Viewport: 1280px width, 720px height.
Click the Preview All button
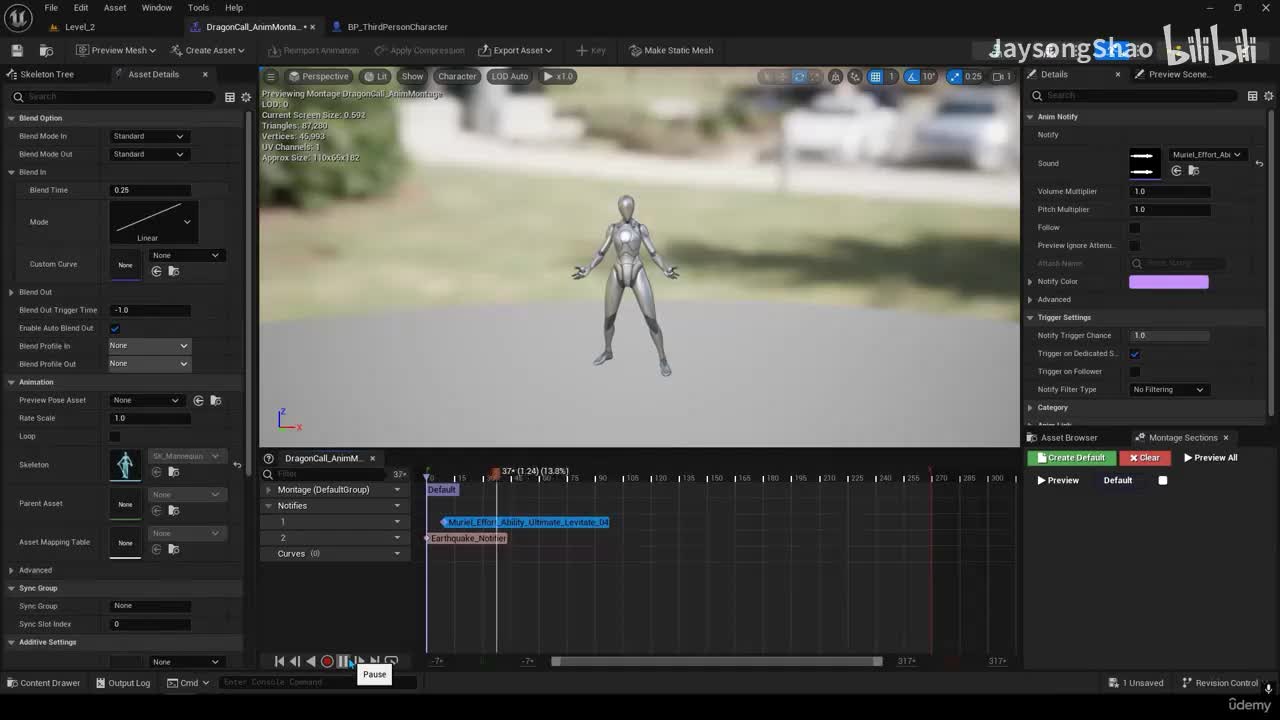coord(1211,458)
